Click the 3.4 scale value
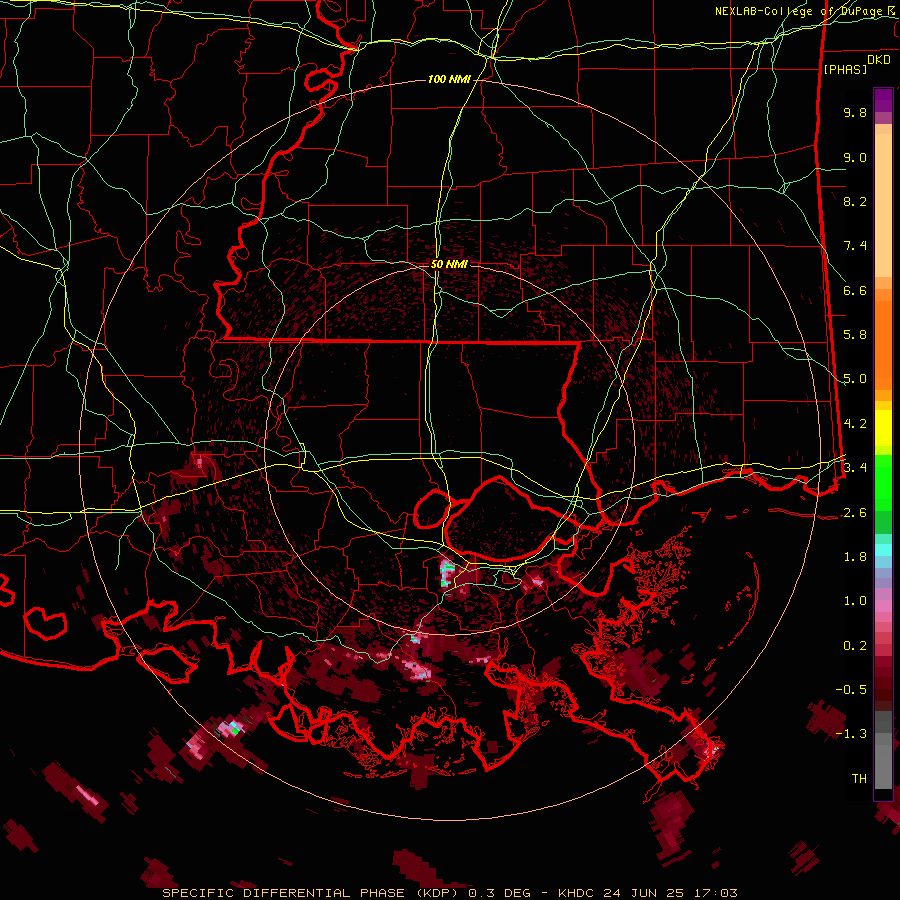 tap(855, 468)
